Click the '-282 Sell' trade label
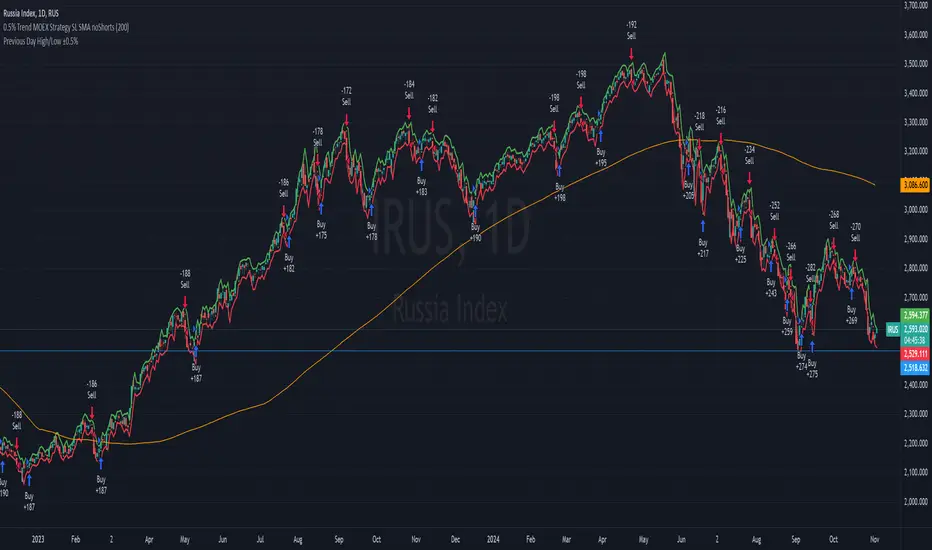This screenshot has width=932, height=550. [810, 273]
